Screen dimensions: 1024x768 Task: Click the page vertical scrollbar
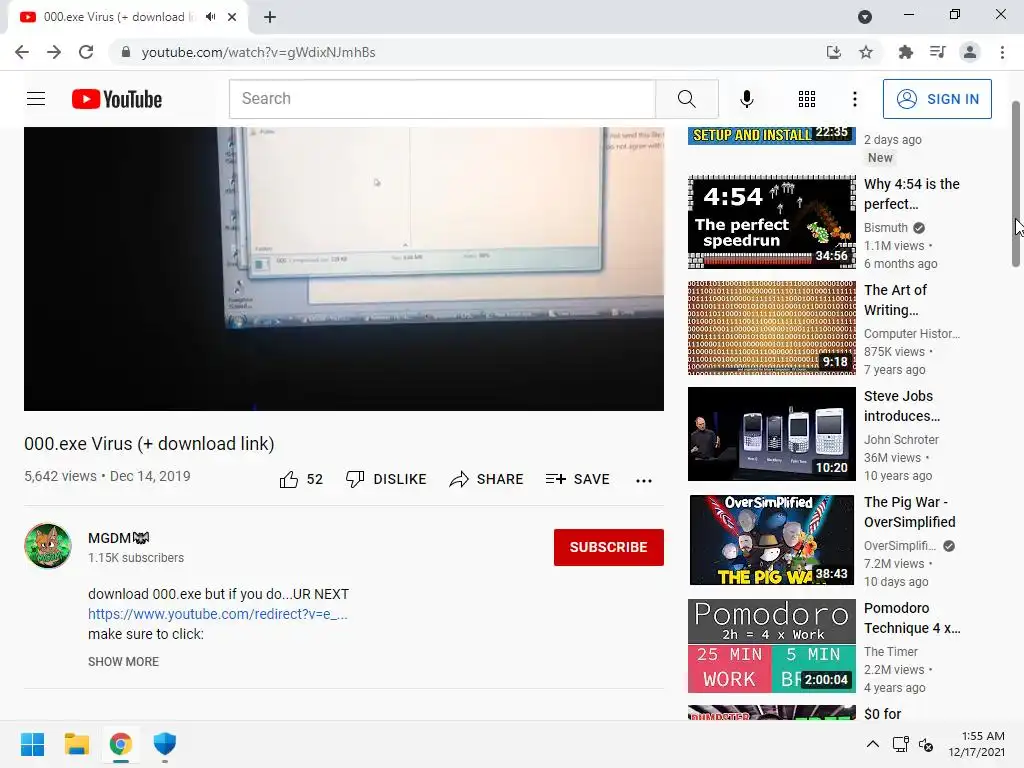pyautogui.click(x=1016, y=184)
